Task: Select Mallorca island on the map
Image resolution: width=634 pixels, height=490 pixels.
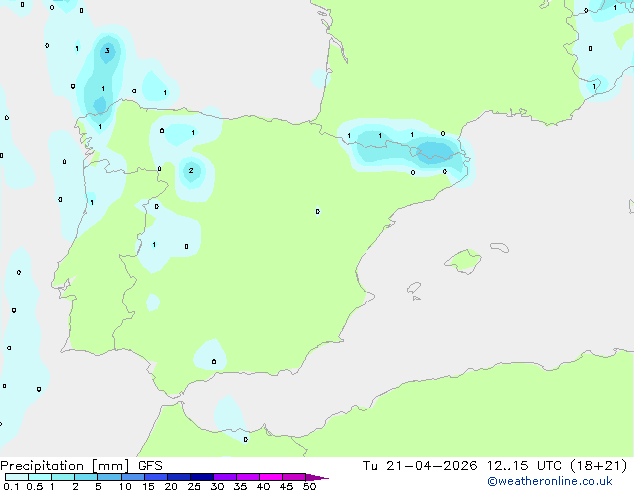Action: pos(463,262)
